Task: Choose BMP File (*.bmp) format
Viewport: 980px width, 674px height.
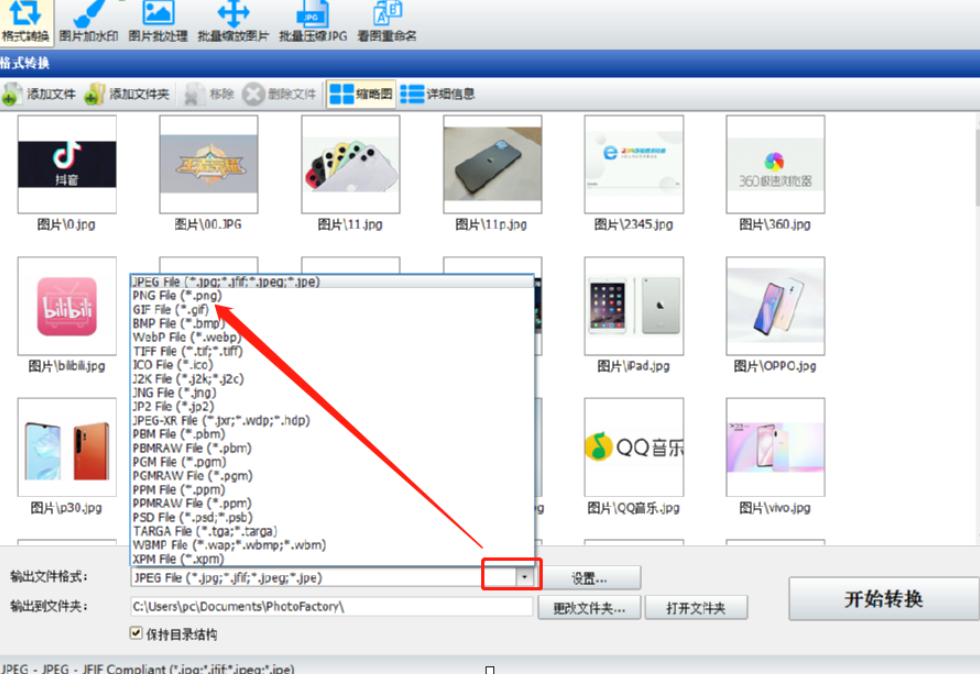Action: pyautogui.click(x=332, y=323)
